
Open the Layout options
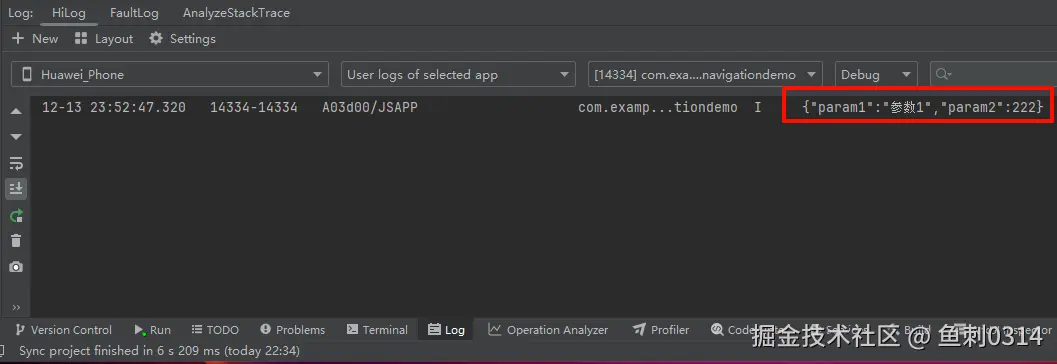104,38
